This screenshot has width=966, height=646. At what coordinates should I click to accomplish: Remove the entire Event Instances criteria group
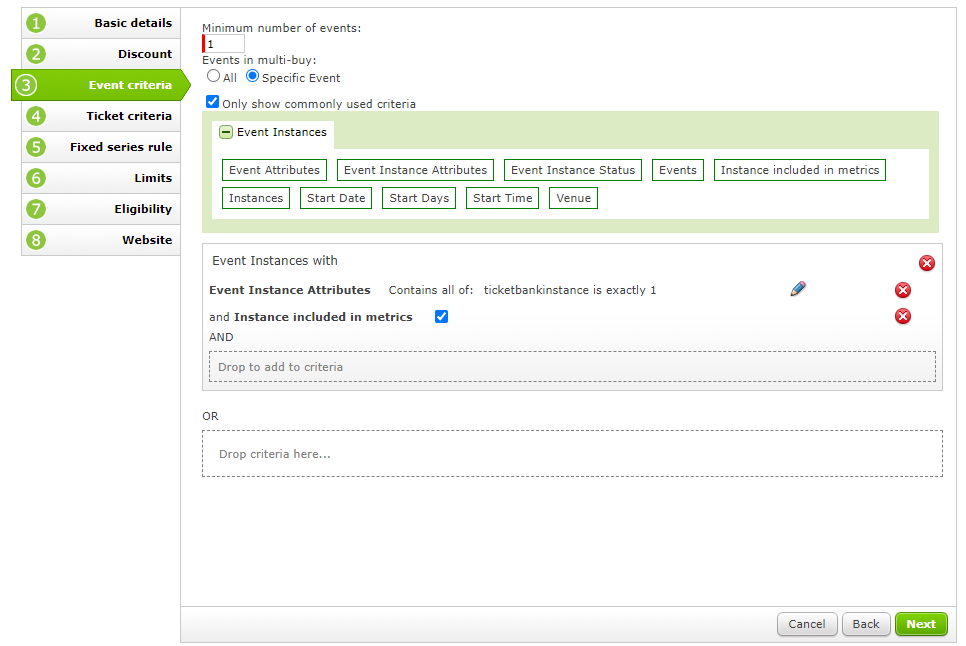point(927,263)
